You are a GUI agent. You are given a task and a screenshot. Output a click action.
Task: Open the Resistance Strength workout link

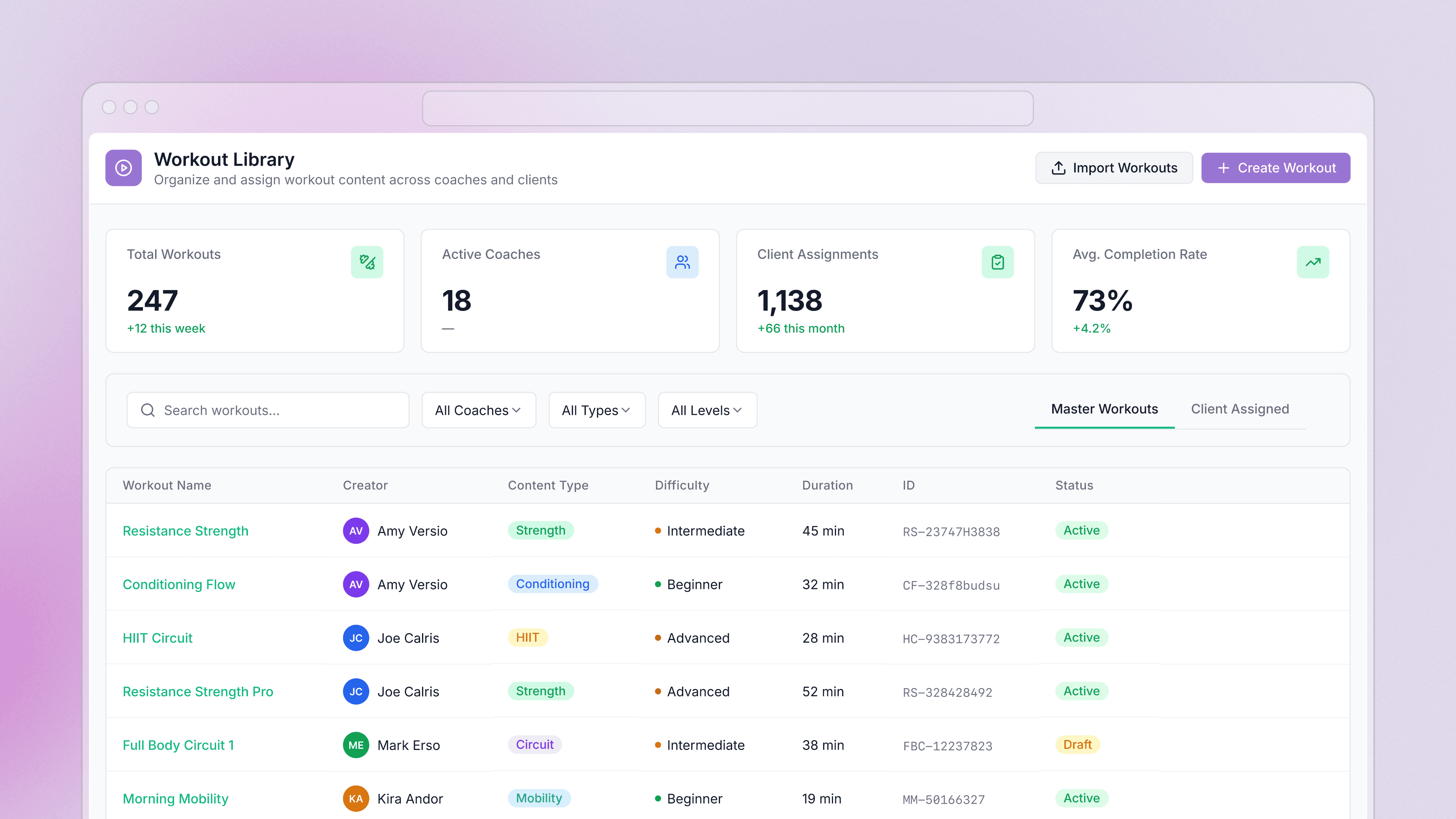tap(185, 531)
